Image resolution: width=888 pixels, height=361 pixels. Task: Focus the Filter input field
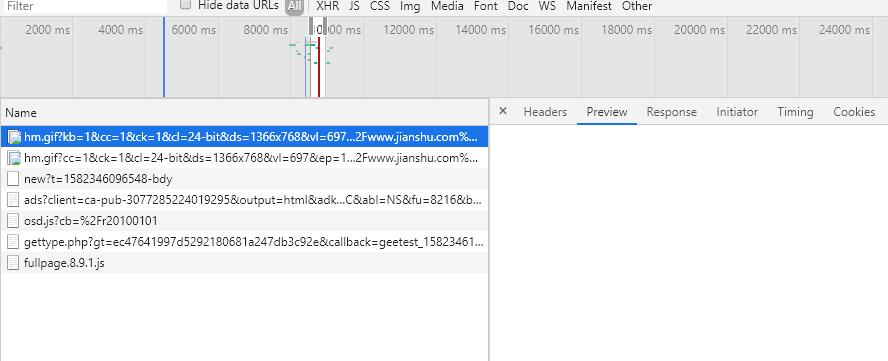point(85,6)
